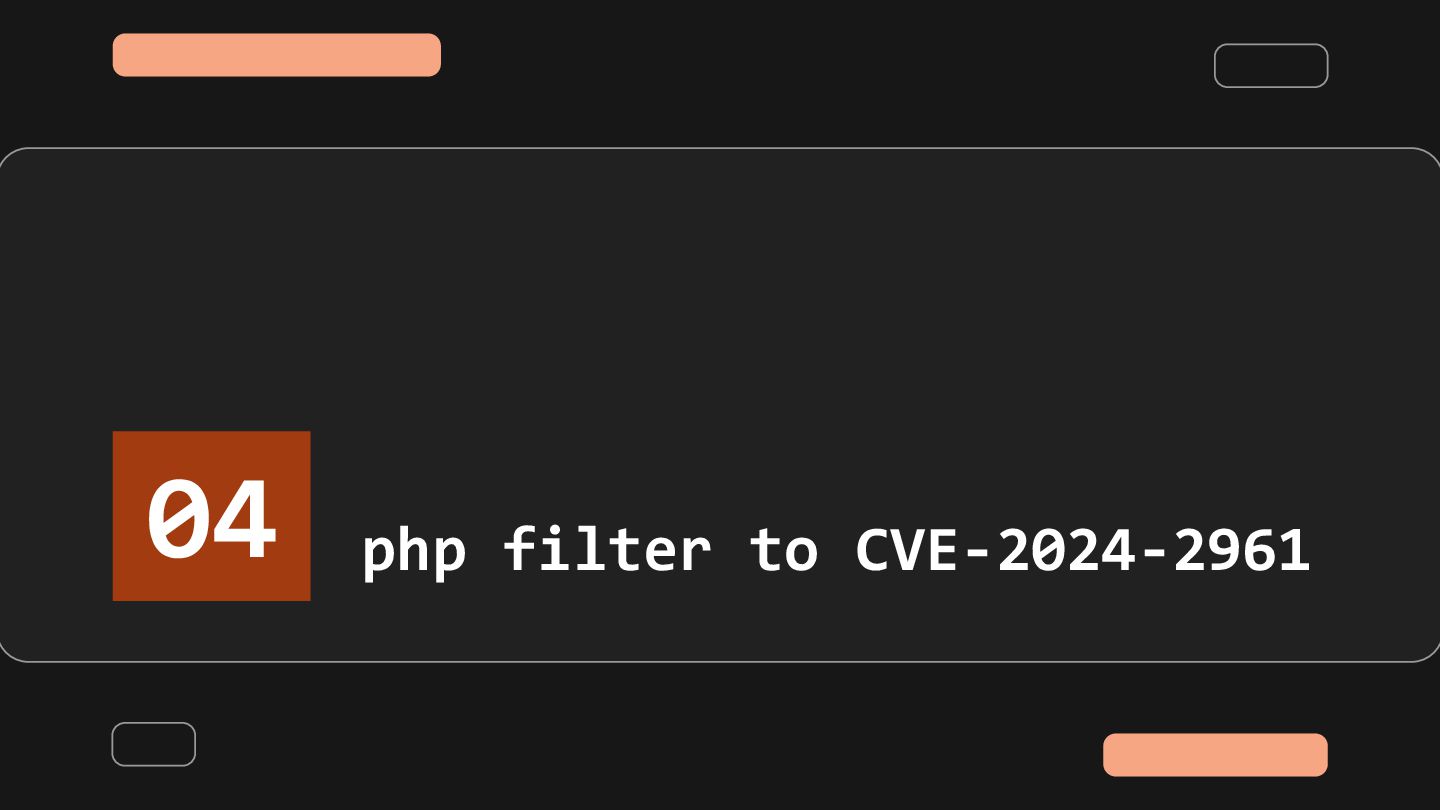Select the word filter in the title

tap(607, 548)
